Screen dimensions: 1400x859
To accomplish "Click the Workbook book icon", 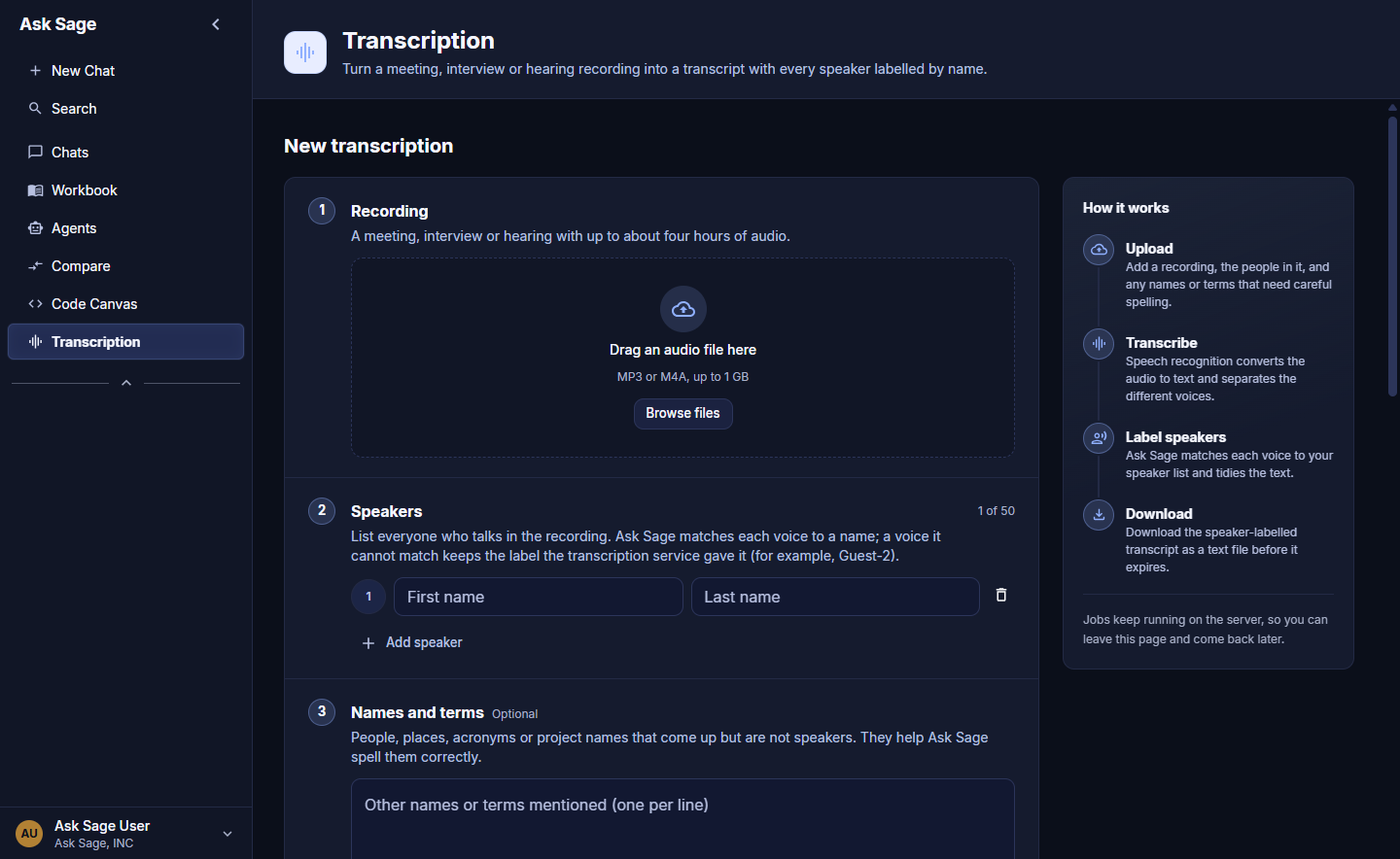I will pos(35,190).
